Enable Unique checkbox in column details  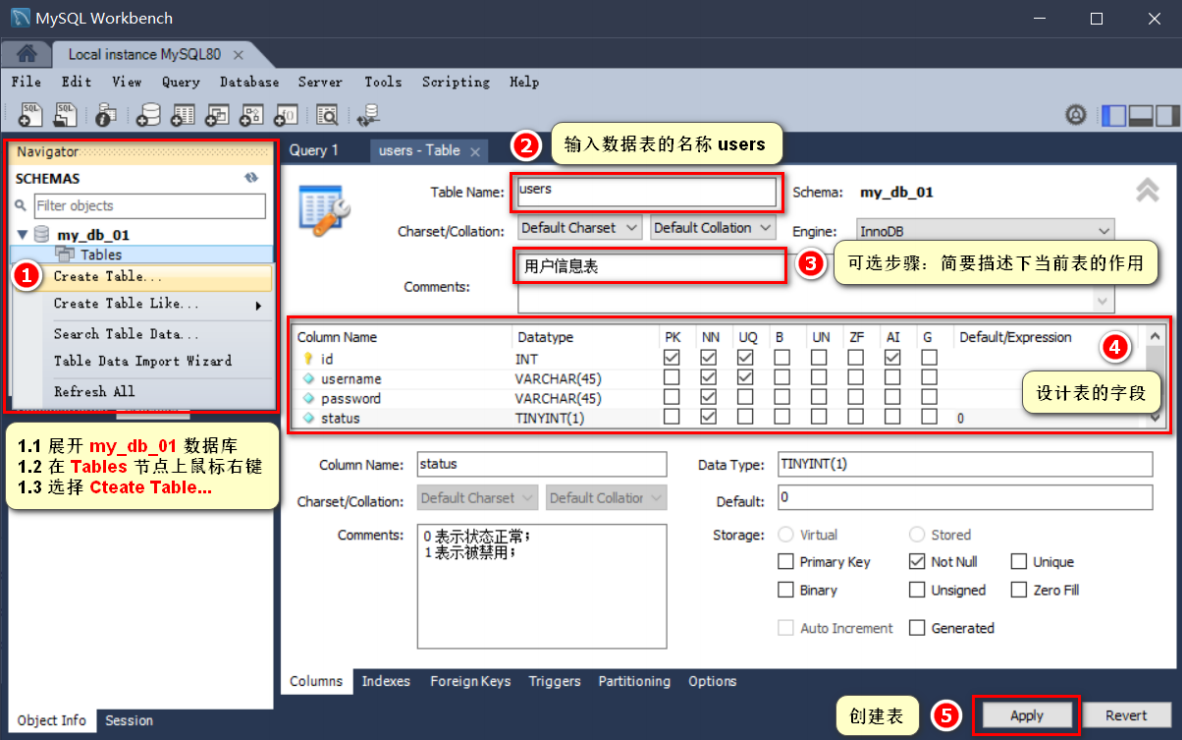[1018, 561]
